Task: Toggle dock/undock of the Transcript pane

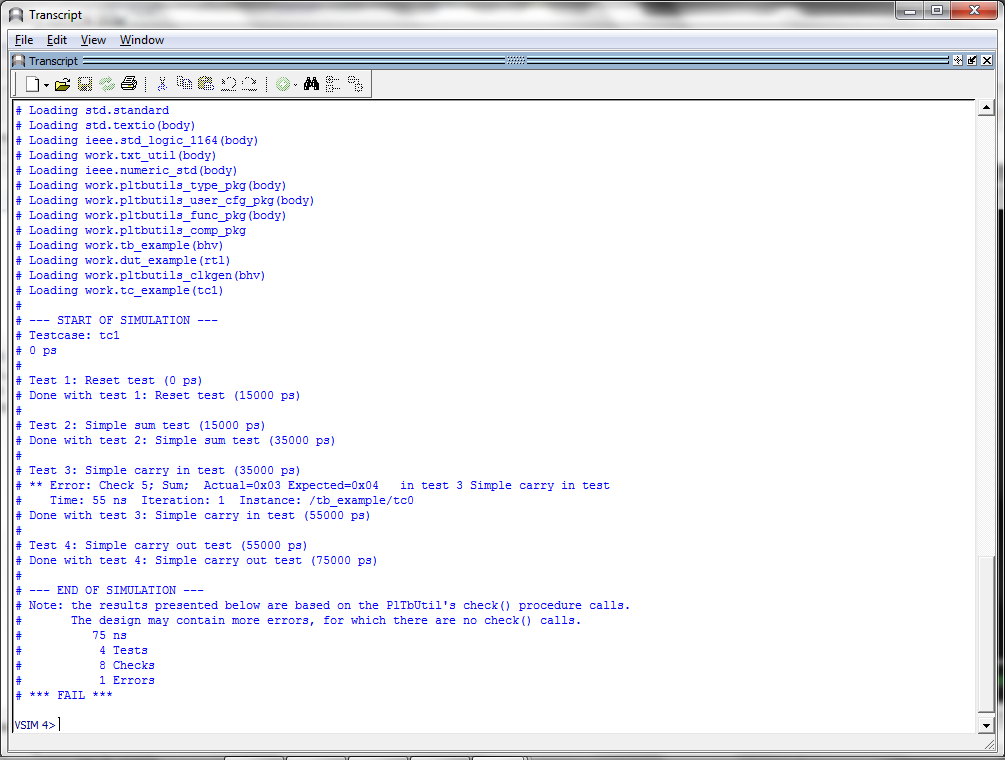Action: (x=972, y=61)
